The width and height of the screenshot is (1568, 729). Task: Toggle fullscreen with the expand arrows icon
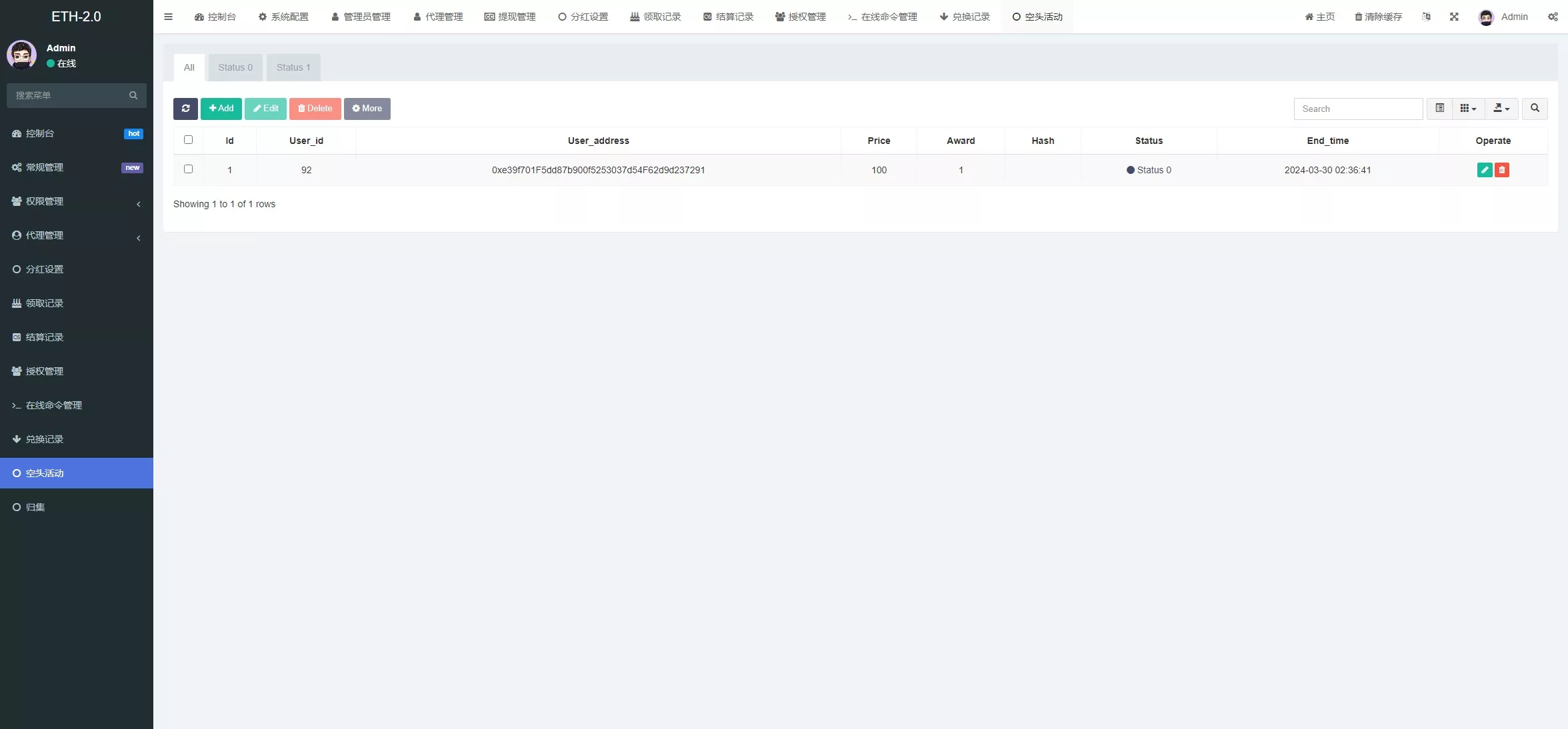click(1454, 17)
